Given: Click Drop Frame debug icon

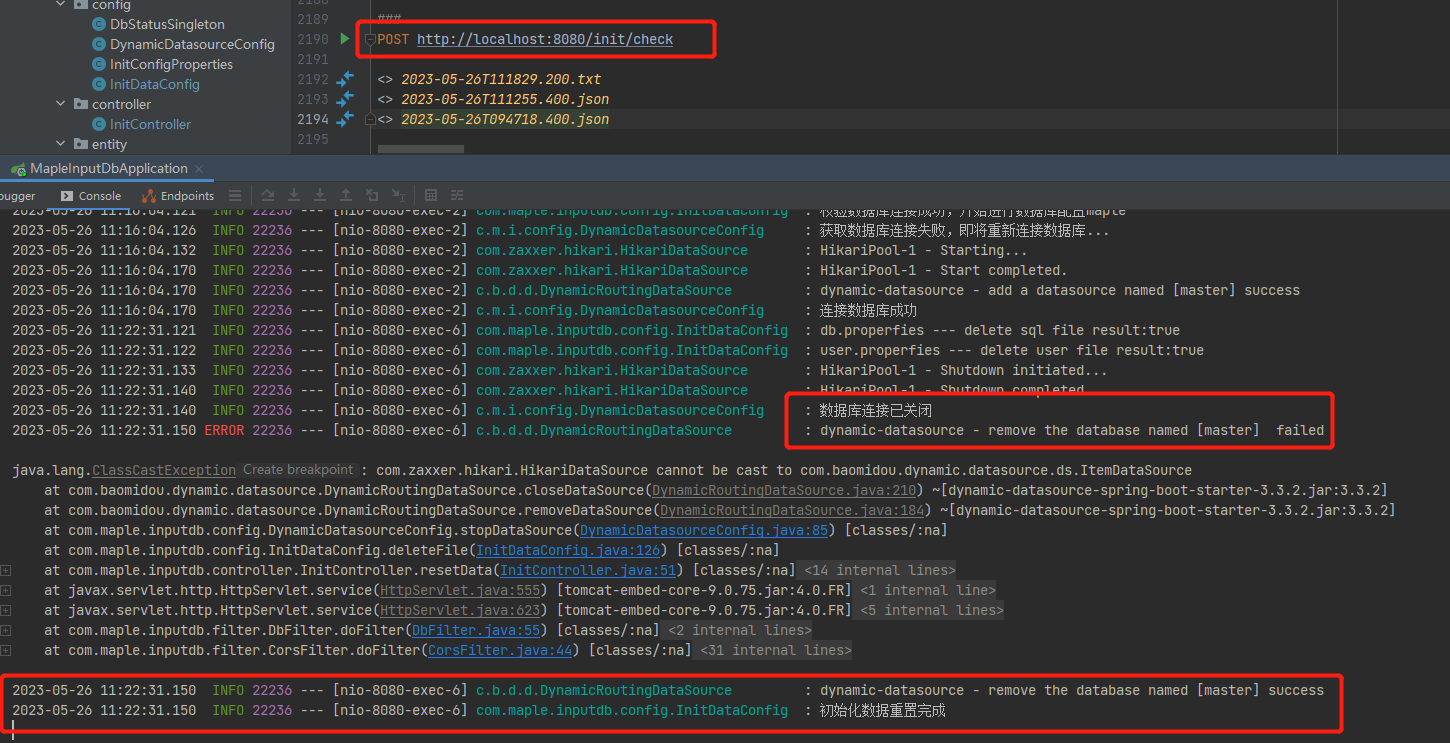Looking at the screenshot, I should pyautogui.click(x=372, y=196).
